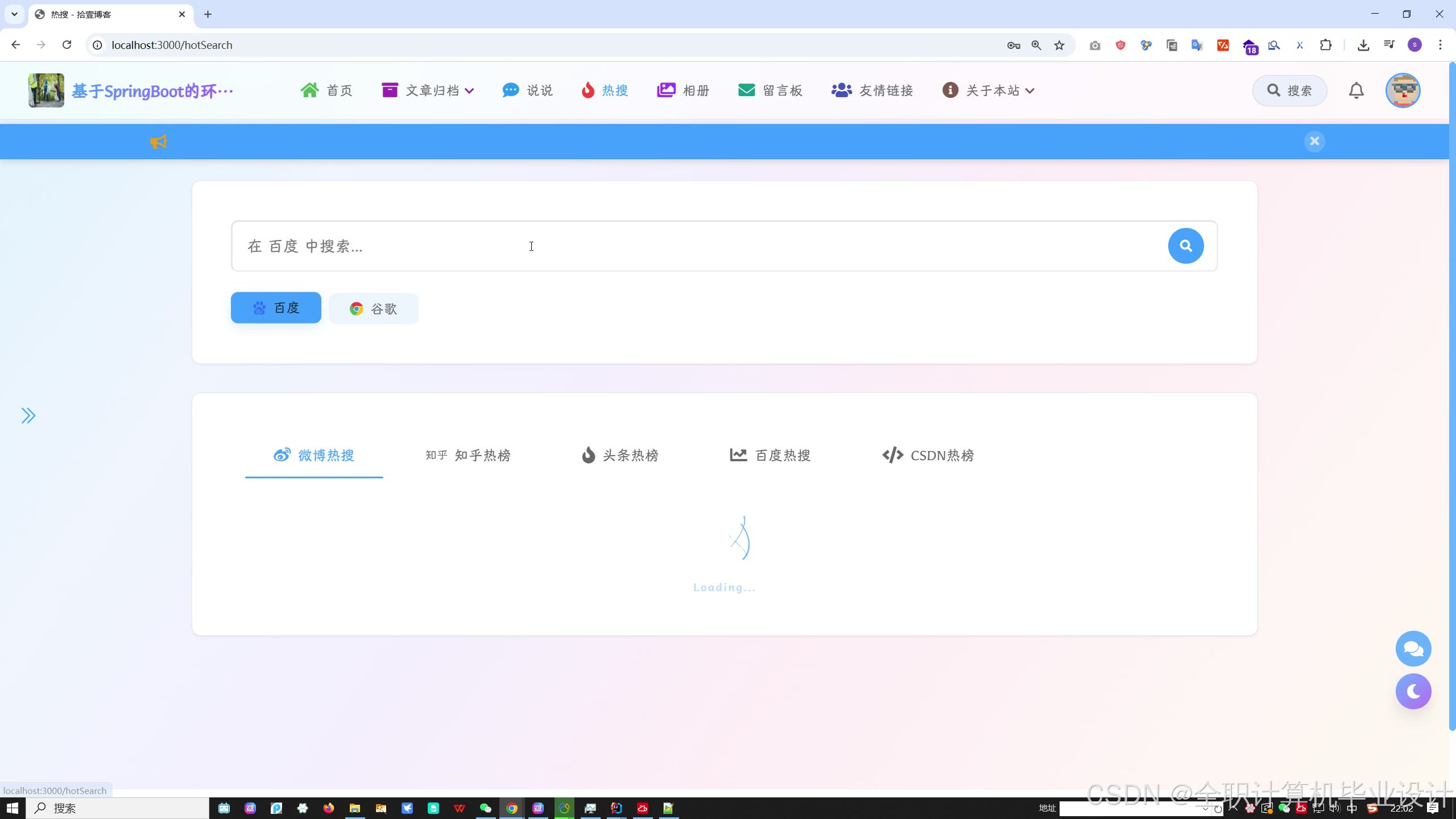This screenshot has width=1456, height=819.
Task: Select Baidu as the search engine
Action: (276, 308)
